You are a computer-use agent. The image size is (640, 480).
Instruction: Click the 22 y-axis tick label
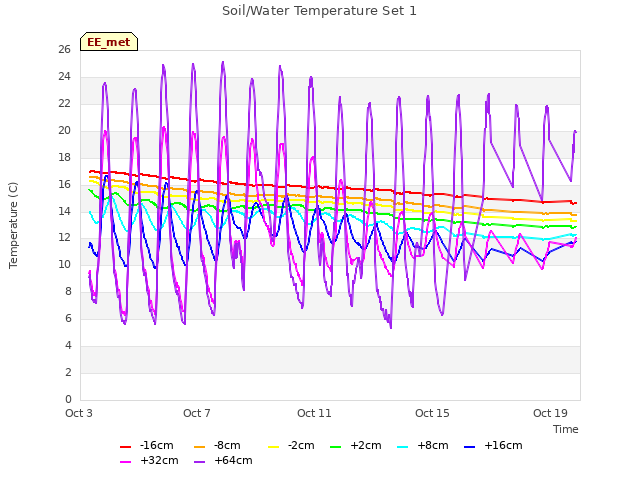(64, 103)
